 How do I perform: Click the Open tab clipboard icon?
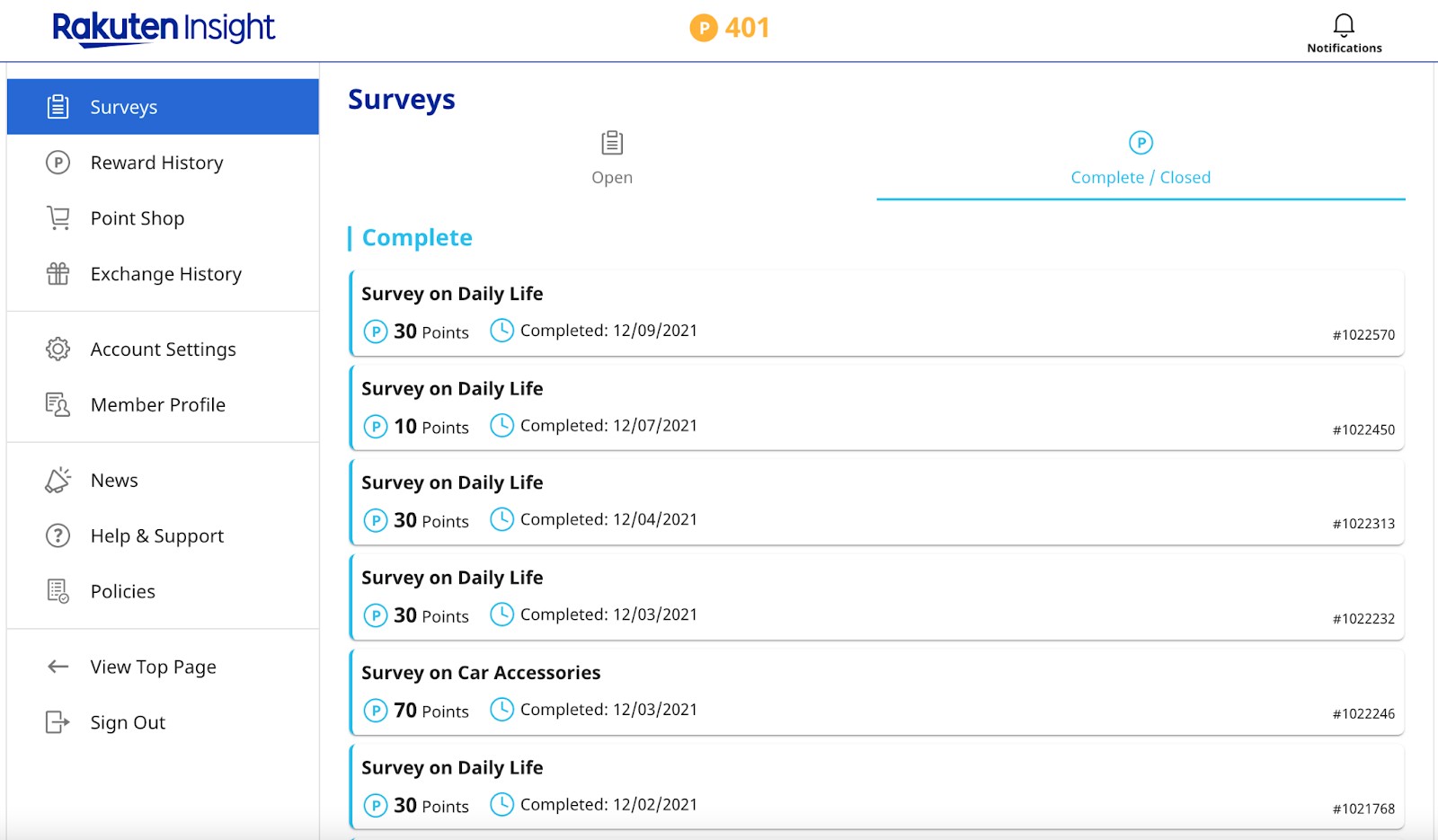612,143
